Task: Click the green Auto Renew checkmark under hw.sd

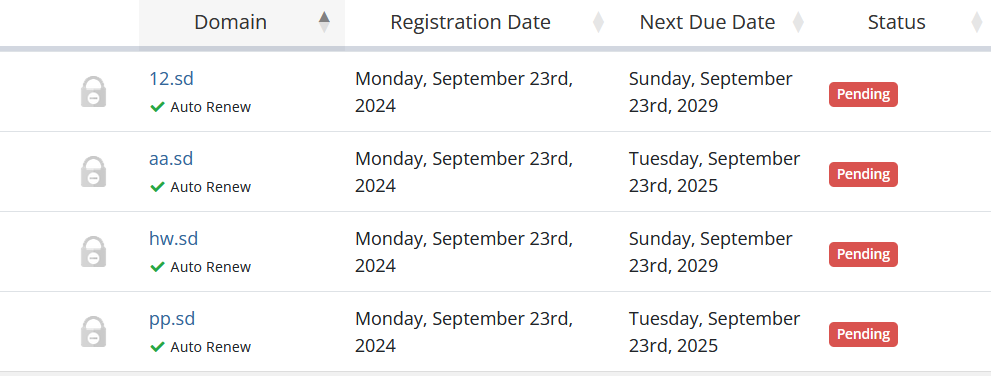Action: pyautogui.click(x=157, y=267)
